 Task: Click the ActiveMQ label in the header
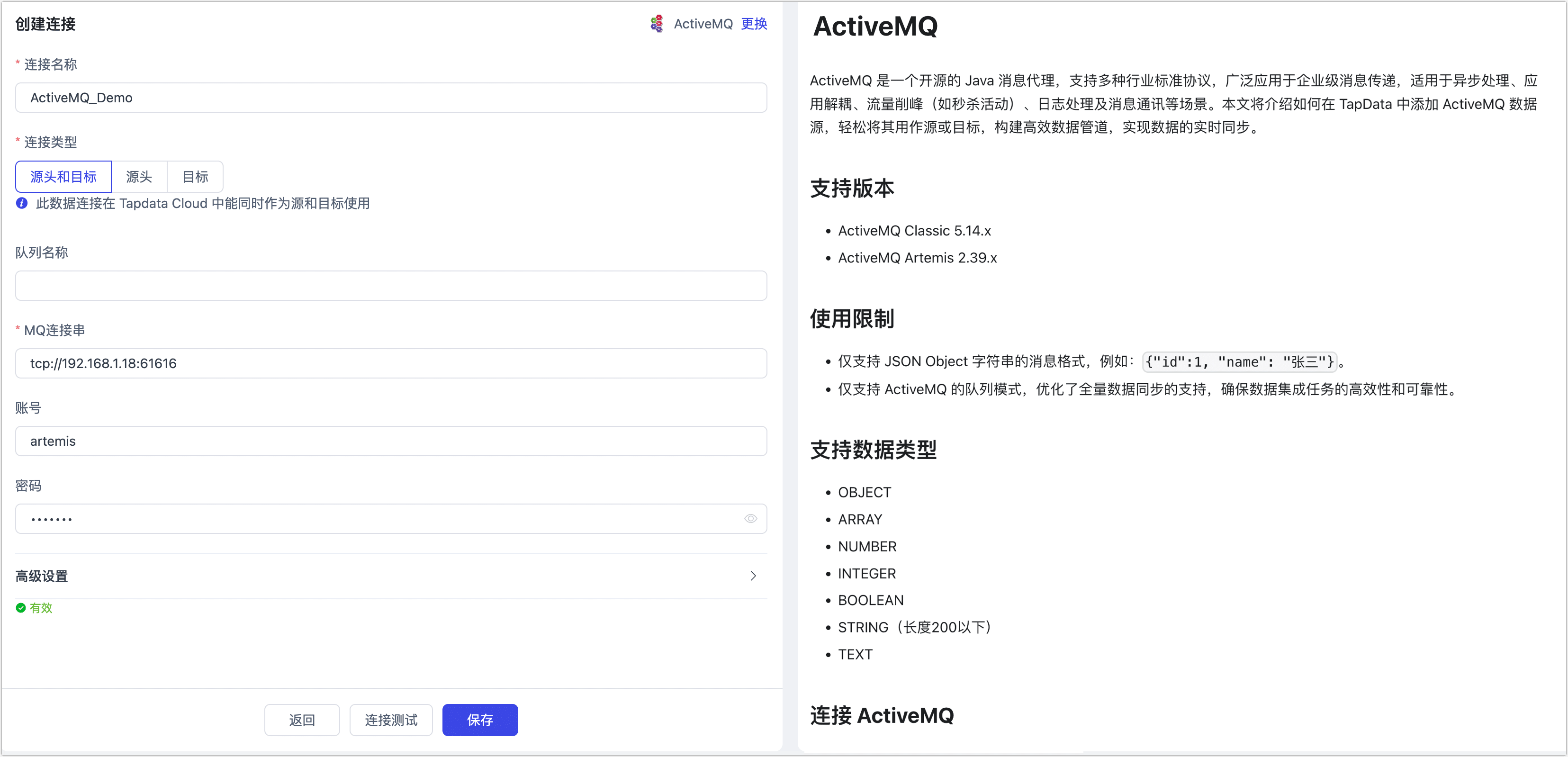tap(703, 24)
